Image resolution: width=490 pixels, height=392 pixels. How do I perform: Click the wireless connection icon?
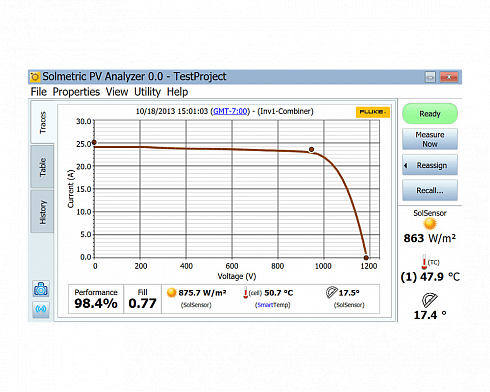tap(41, 309)
